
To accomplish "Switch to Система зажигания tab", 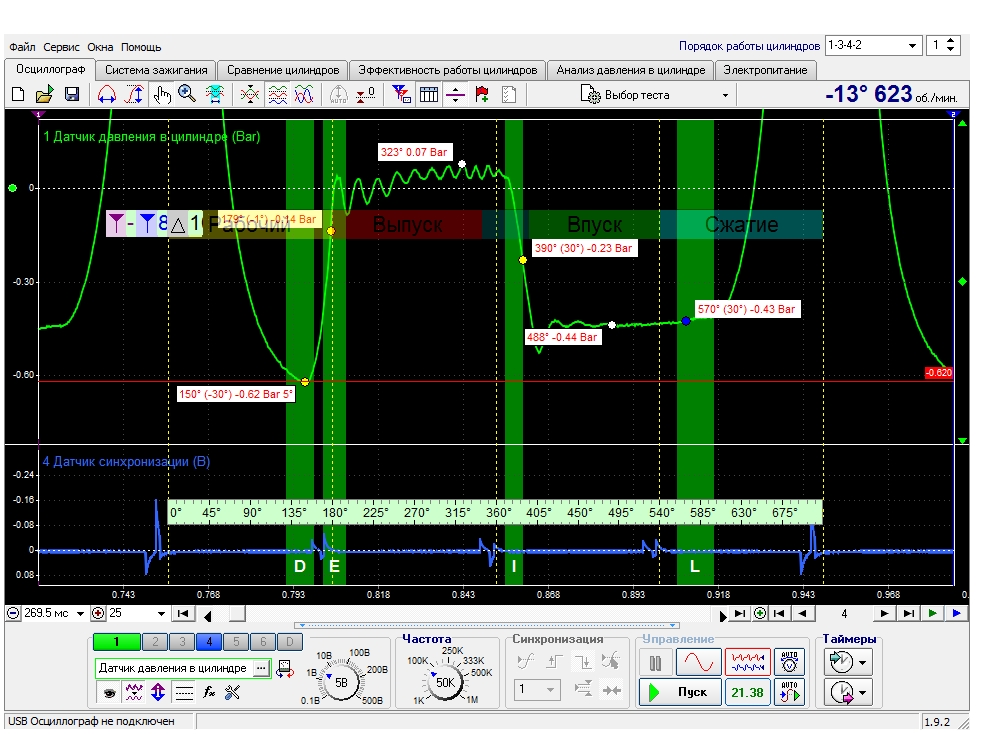I will click(x=156, y=70).
